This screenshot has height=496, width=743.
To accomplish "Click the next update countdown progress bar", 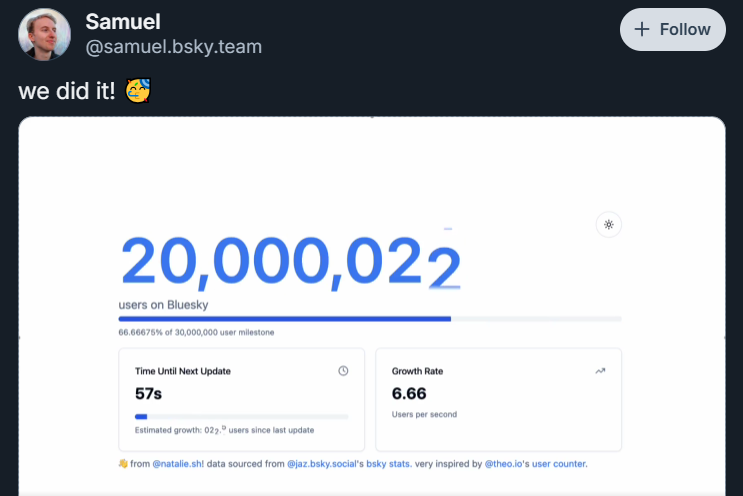I will pyautogui.click(x=241, y=417).
